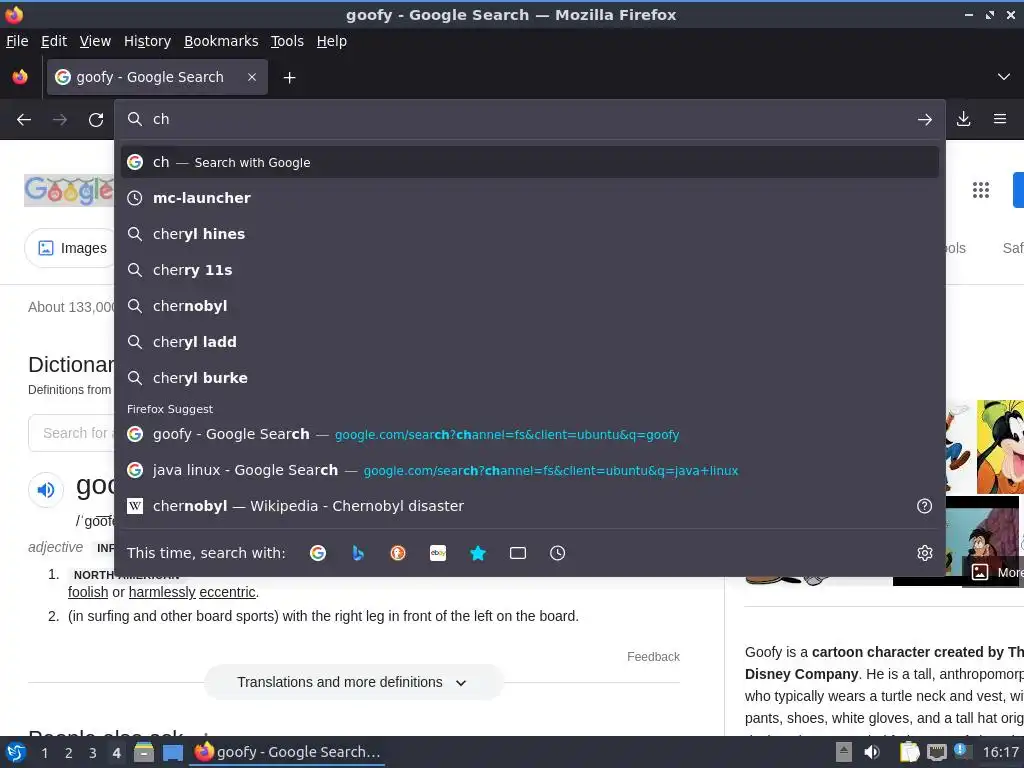1024x768 pixels.
Task: Open search settings gear icon
Action: click(x=925, y=553)
